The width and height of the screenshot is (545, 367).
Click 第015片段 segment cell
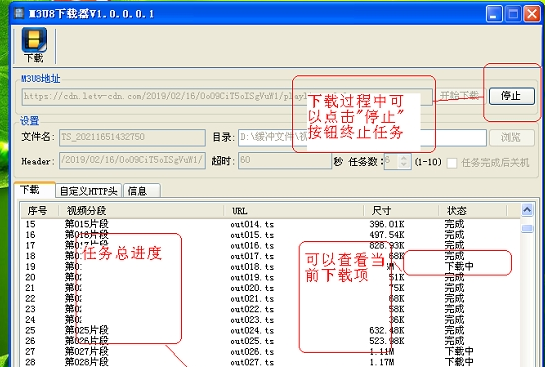pos(87,224)
